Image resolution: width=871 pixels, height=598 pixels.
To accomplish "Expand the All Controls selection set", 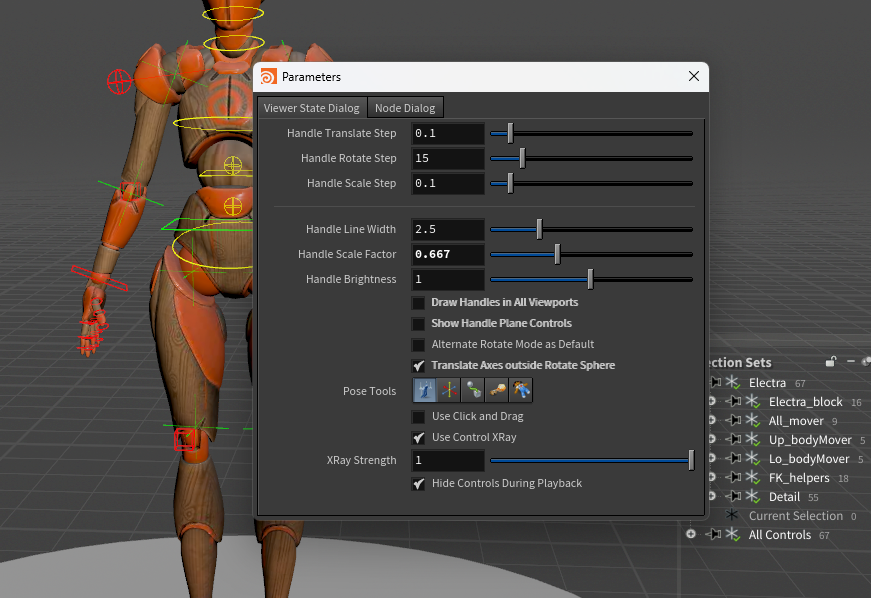I will pos(691,534).
